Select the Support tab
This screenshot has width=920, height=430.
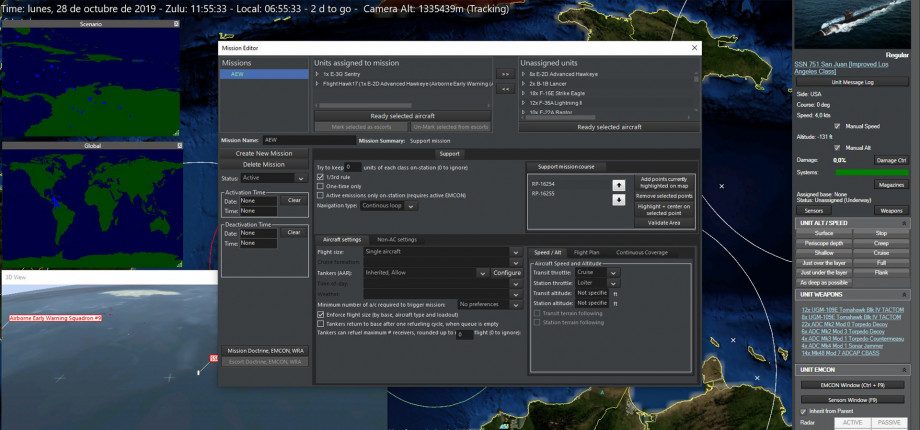point(450,154)
